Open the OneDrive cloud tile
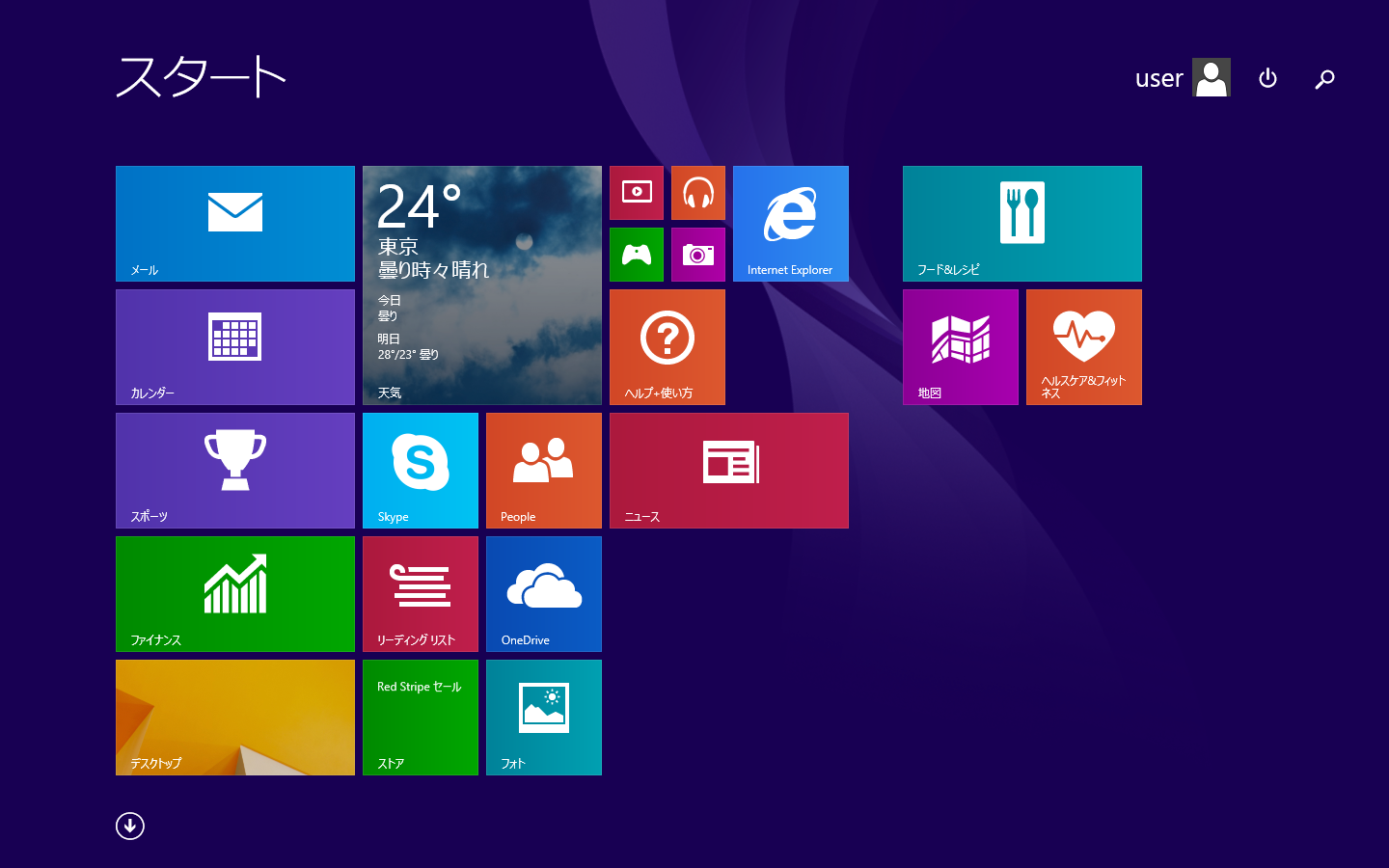1389x868 pixels. pyautogui.click(x=544, y=594)
